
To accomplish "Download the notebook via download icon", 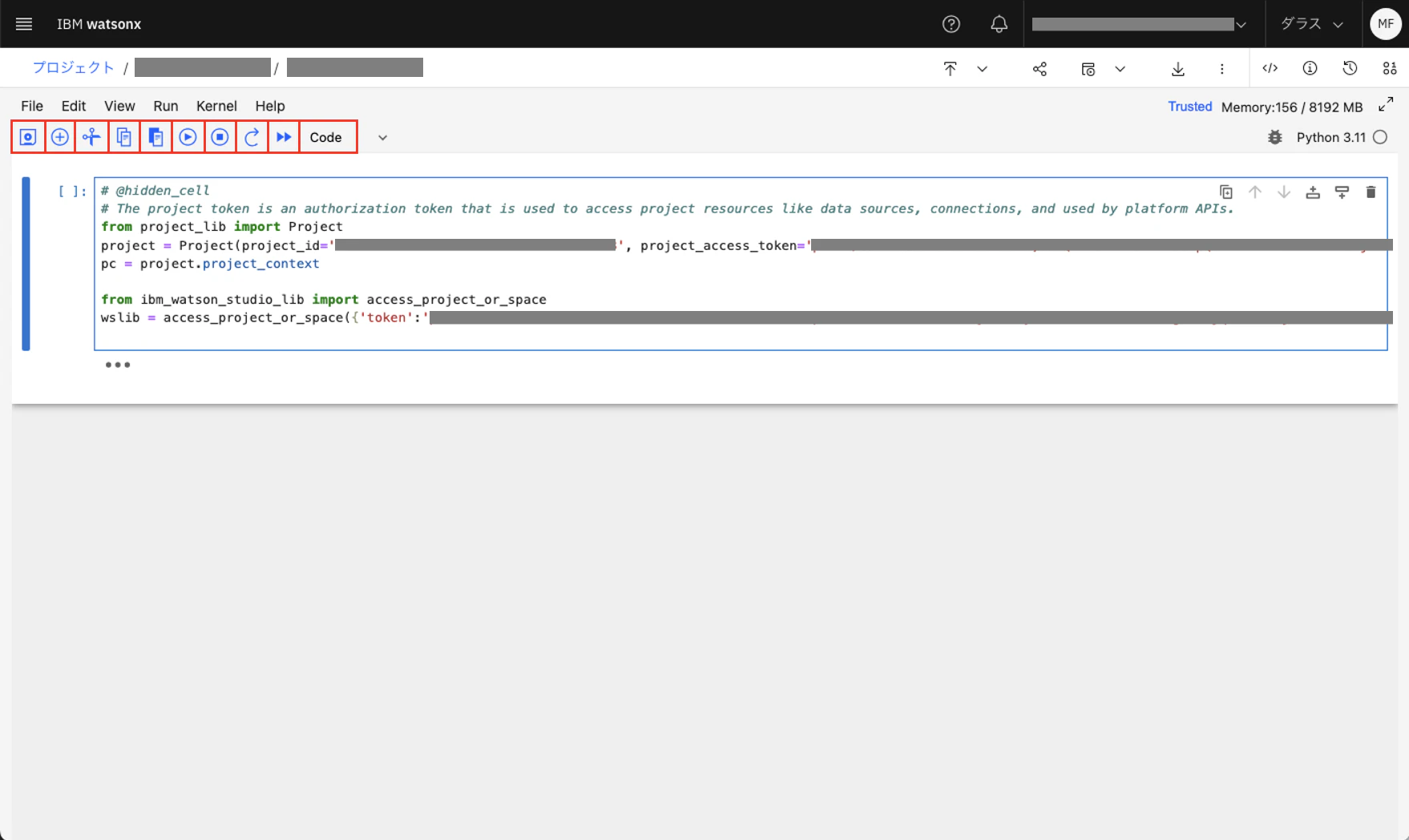I will tap(1177, 69).
